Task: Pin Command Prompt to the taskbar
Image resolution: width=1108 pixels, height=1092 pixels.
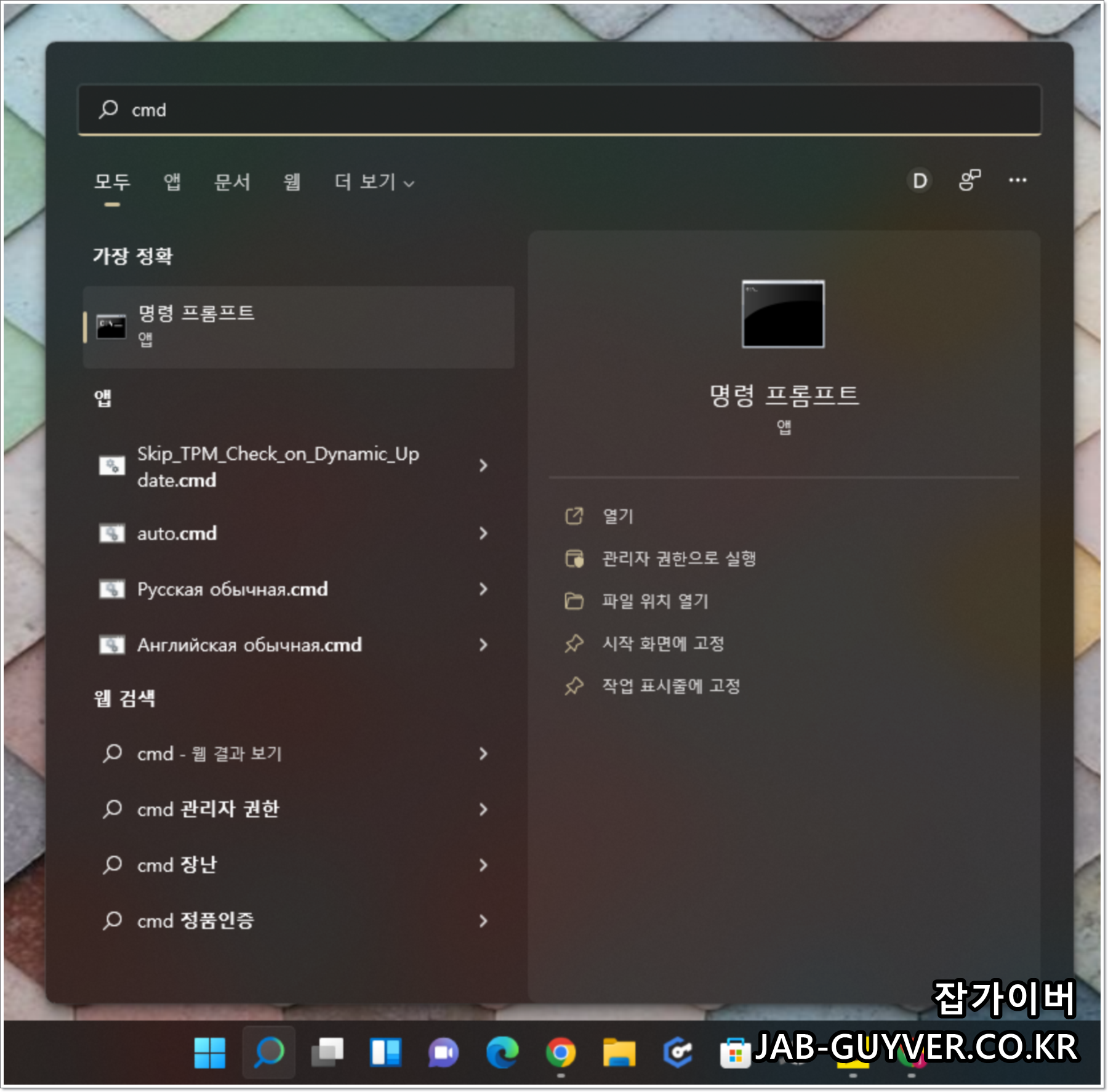Action: [672, 687]
